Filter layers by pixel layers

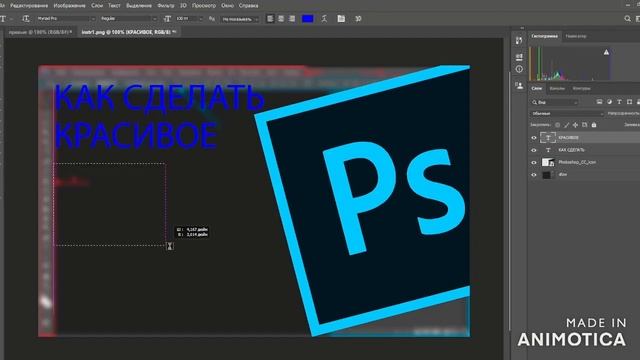point(599,102)
